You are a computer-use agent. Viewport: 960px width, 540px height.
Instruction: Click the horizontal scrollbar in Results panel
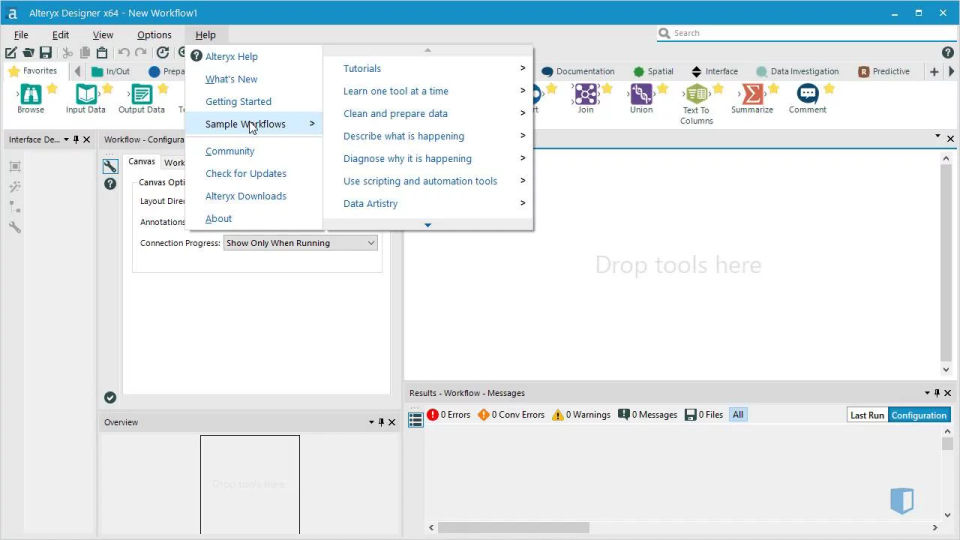513,527
